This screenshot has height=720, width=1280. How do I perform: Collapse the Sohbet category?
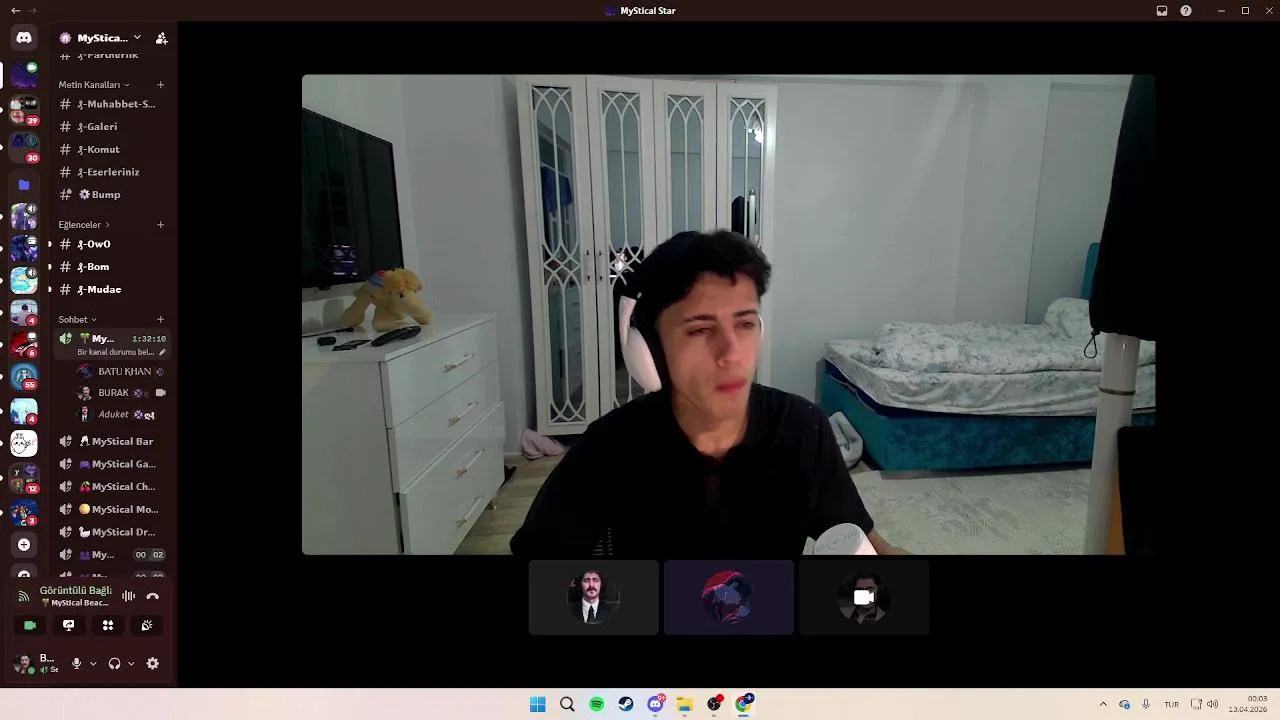(77, 320)
